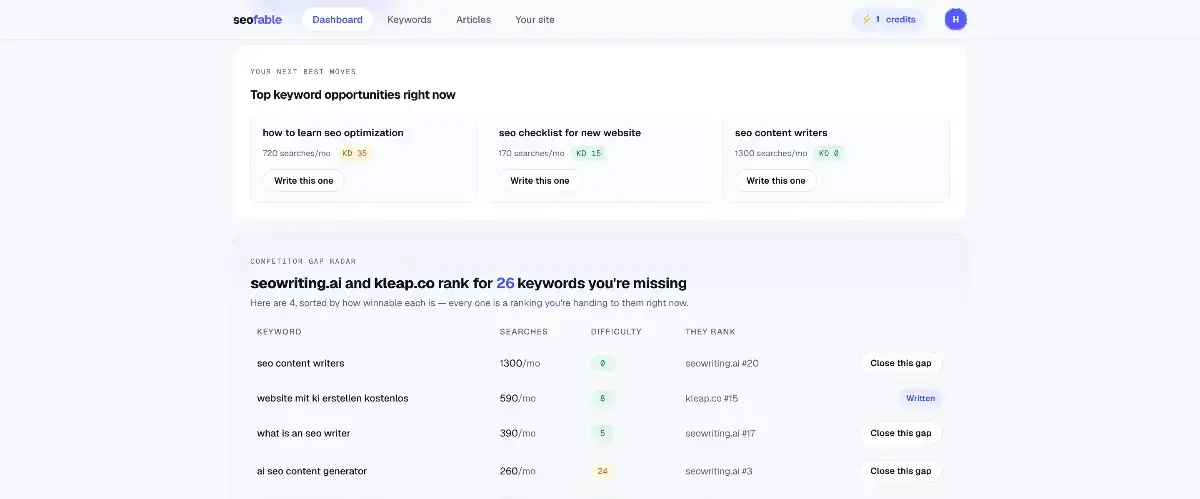Screen dimensions: 1200x499
Task: Close the gap for 'ai seo content generator'
Action: pos(901,470)
